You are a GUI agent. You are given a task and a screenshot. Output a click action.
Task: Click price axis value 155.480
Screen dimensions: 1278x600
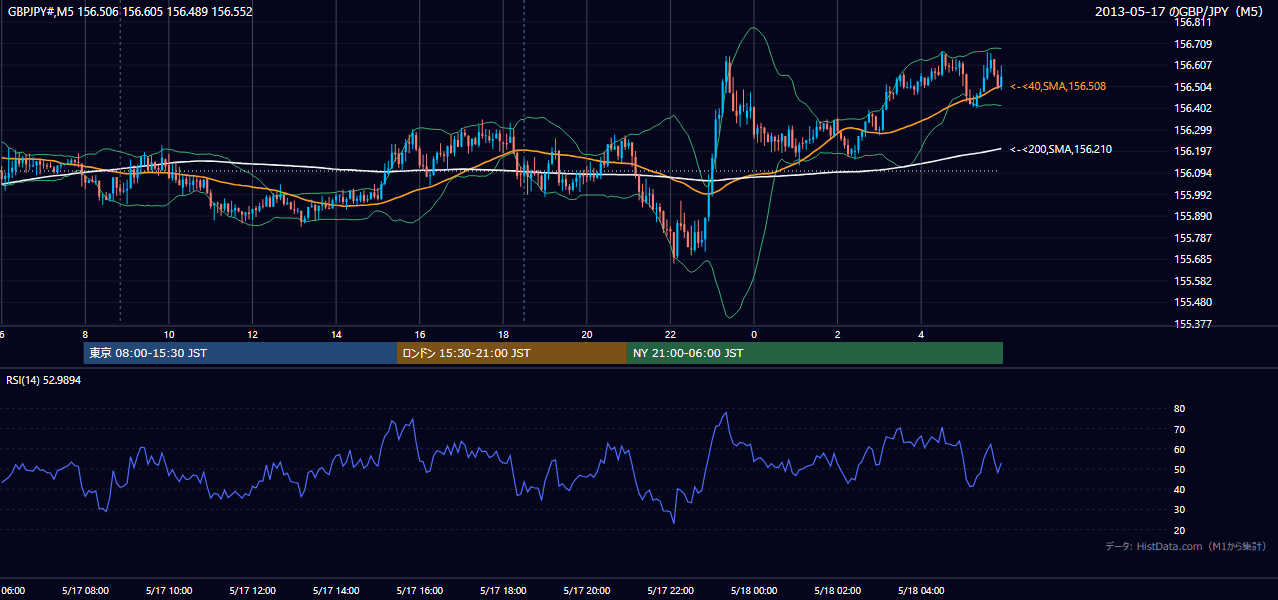click(x=1193, y=302)
